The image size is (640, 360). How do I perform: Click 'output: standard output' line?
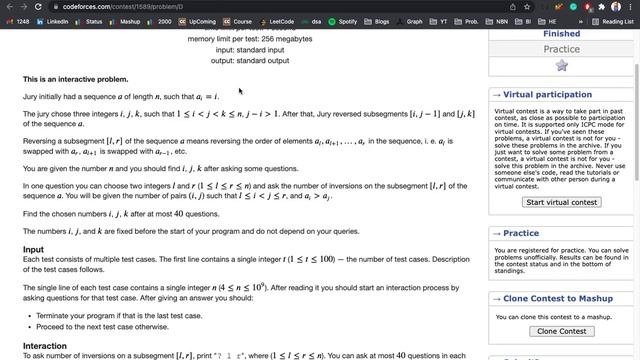coord(250,60)
